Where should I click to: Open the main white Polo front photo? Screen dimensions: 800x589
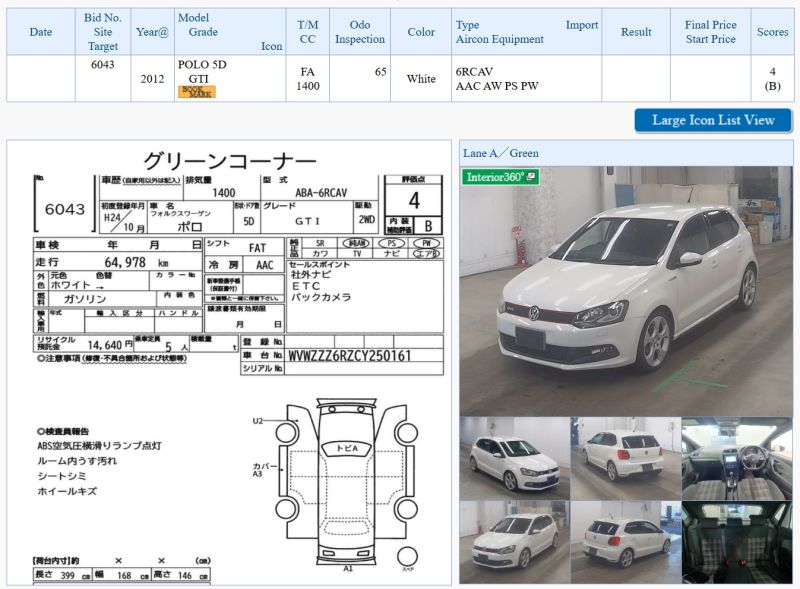(626, 291)
